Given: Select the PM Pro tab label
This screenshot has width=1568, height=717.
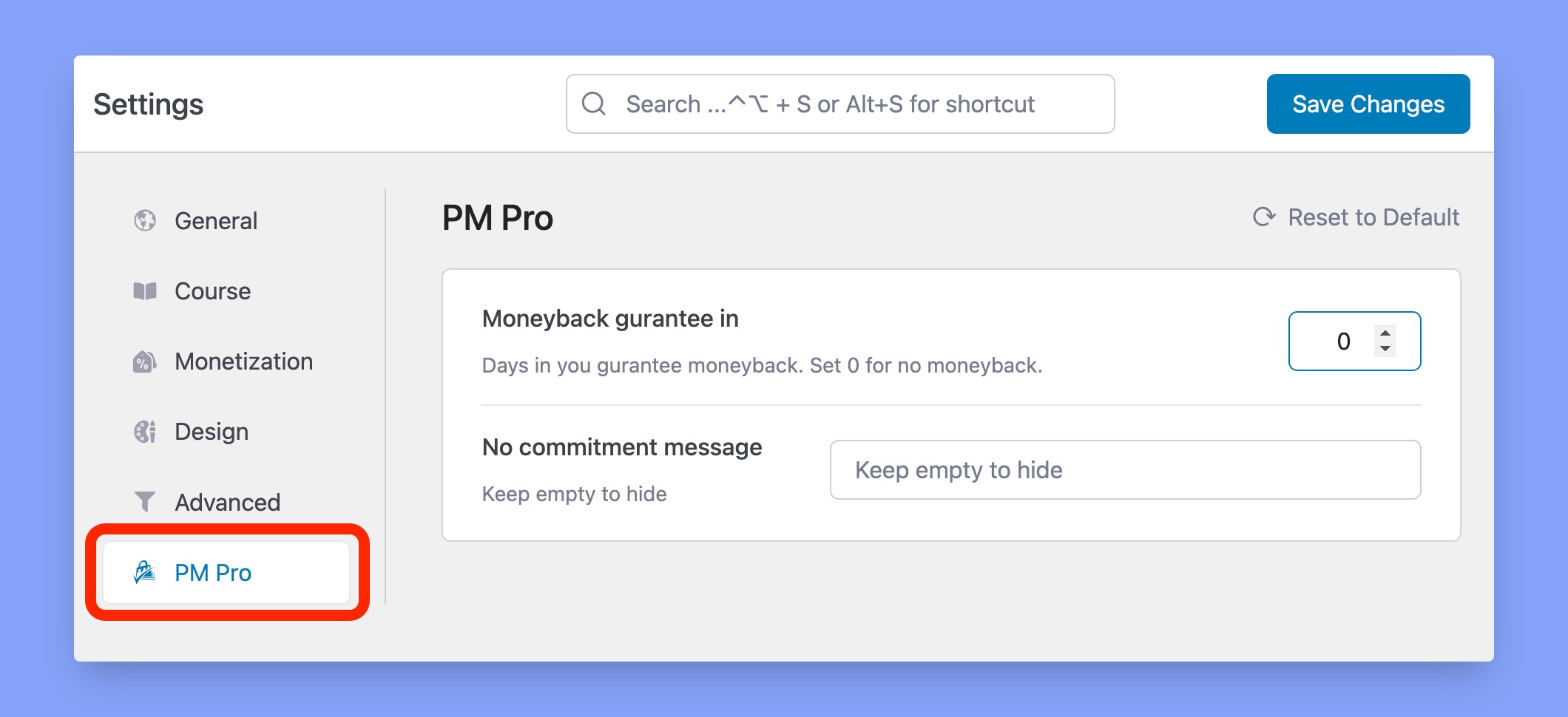Looking at the screenshot, I should coord(213,573).
